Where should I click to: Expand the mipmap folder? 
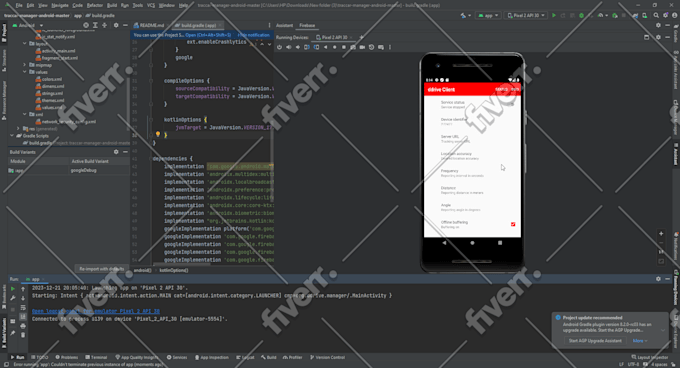pos(25,65)
